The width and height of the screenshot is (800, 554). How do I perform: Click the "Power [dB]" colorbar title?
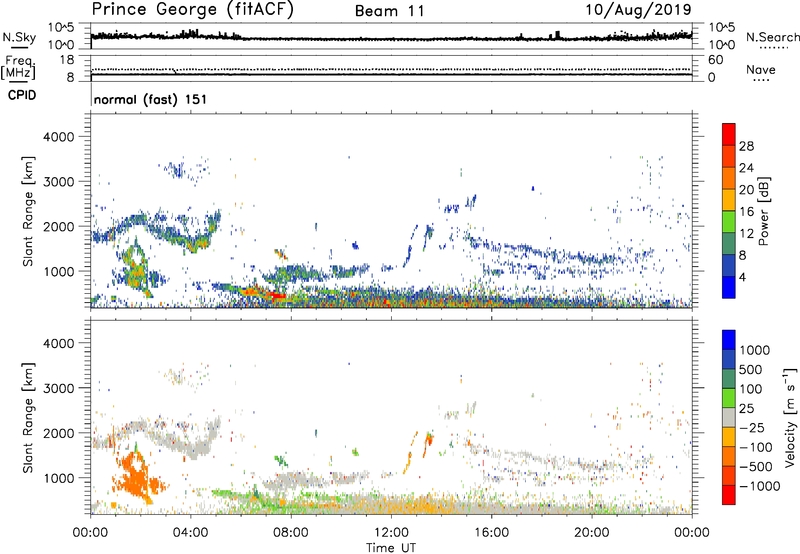point(764,211)
